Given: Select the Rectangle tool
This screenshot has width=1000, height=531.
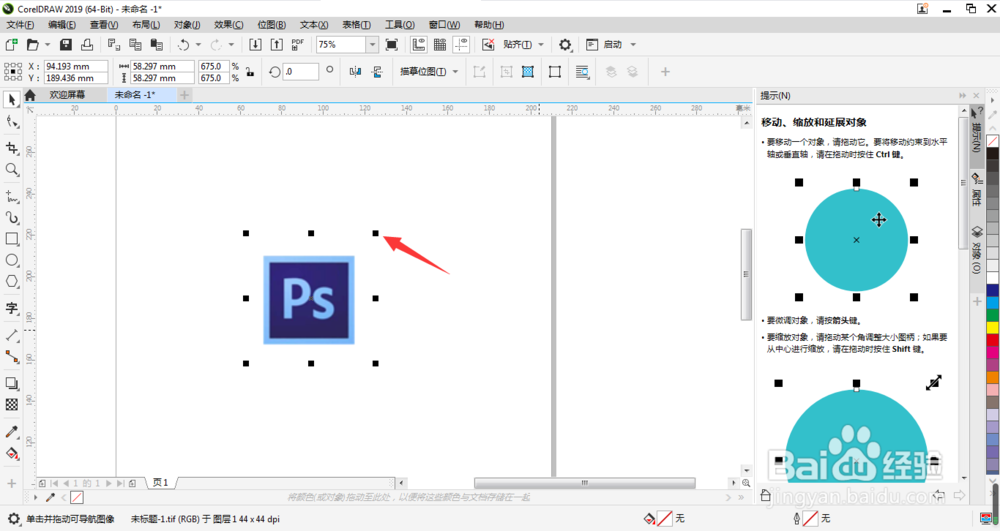Looking at the screenshot, I should coord(11,239).
